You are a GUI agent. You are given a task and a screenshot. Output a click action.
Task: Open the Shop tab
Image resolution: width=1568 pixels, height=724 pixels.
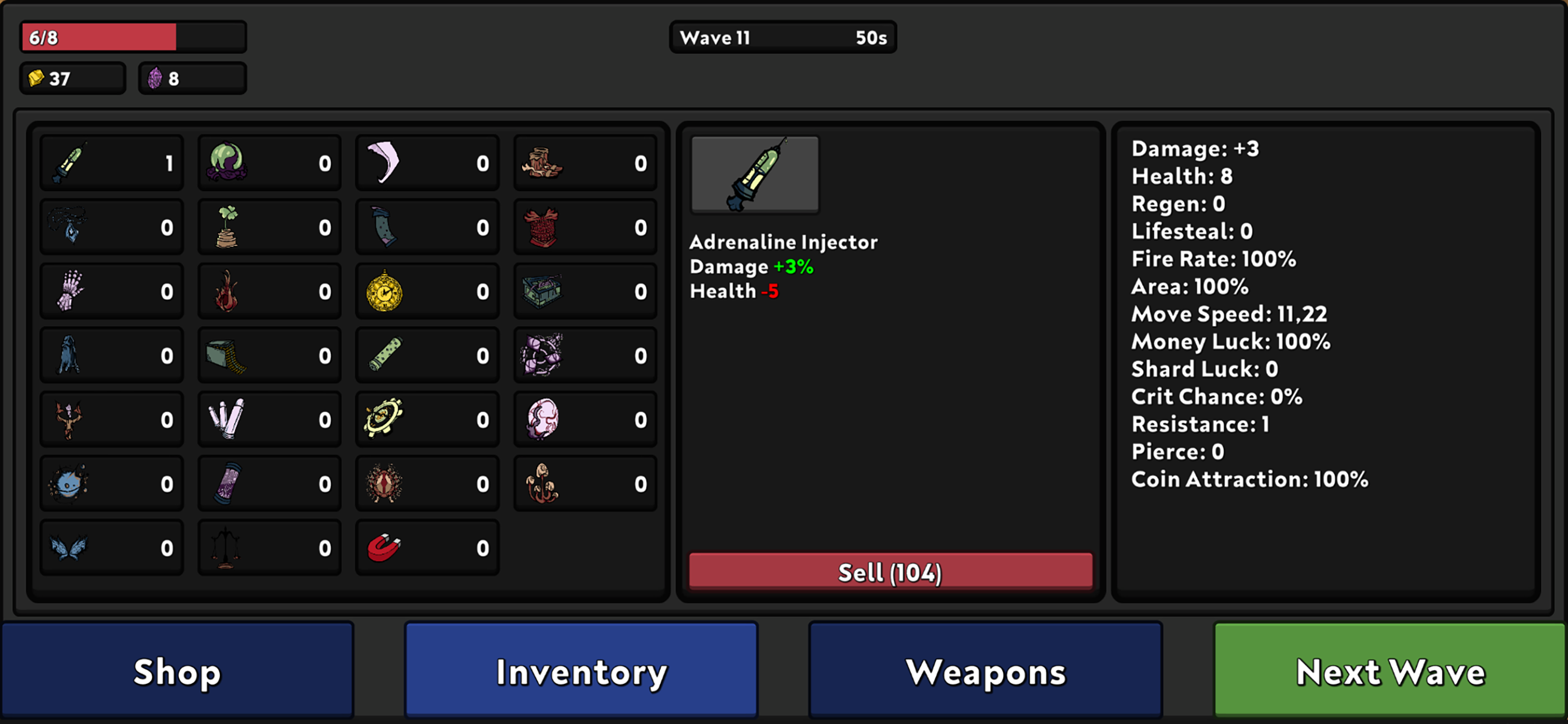click(177, 670)
